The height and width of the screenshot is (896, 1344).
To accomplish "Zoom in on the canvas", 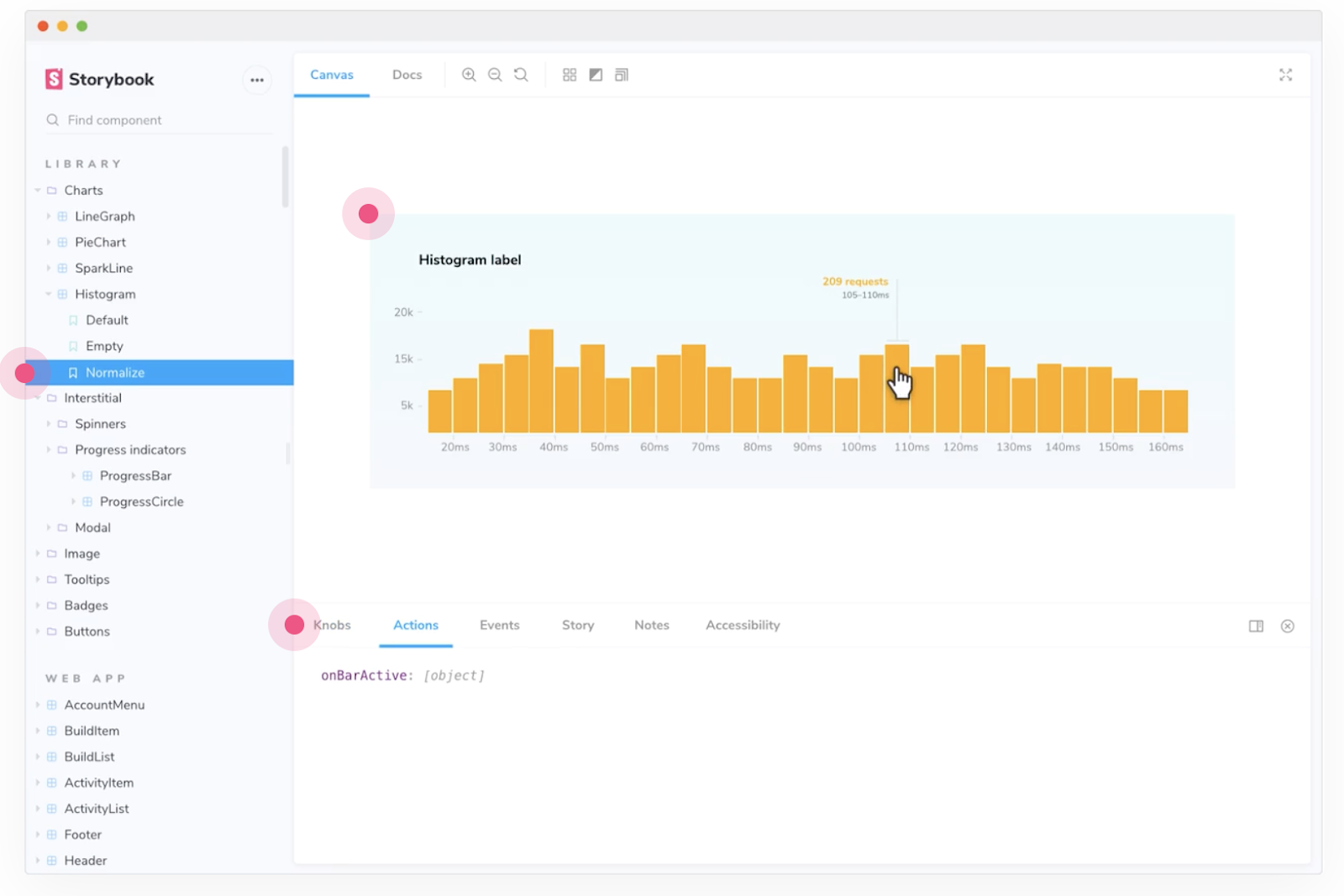I will [469, 75].
